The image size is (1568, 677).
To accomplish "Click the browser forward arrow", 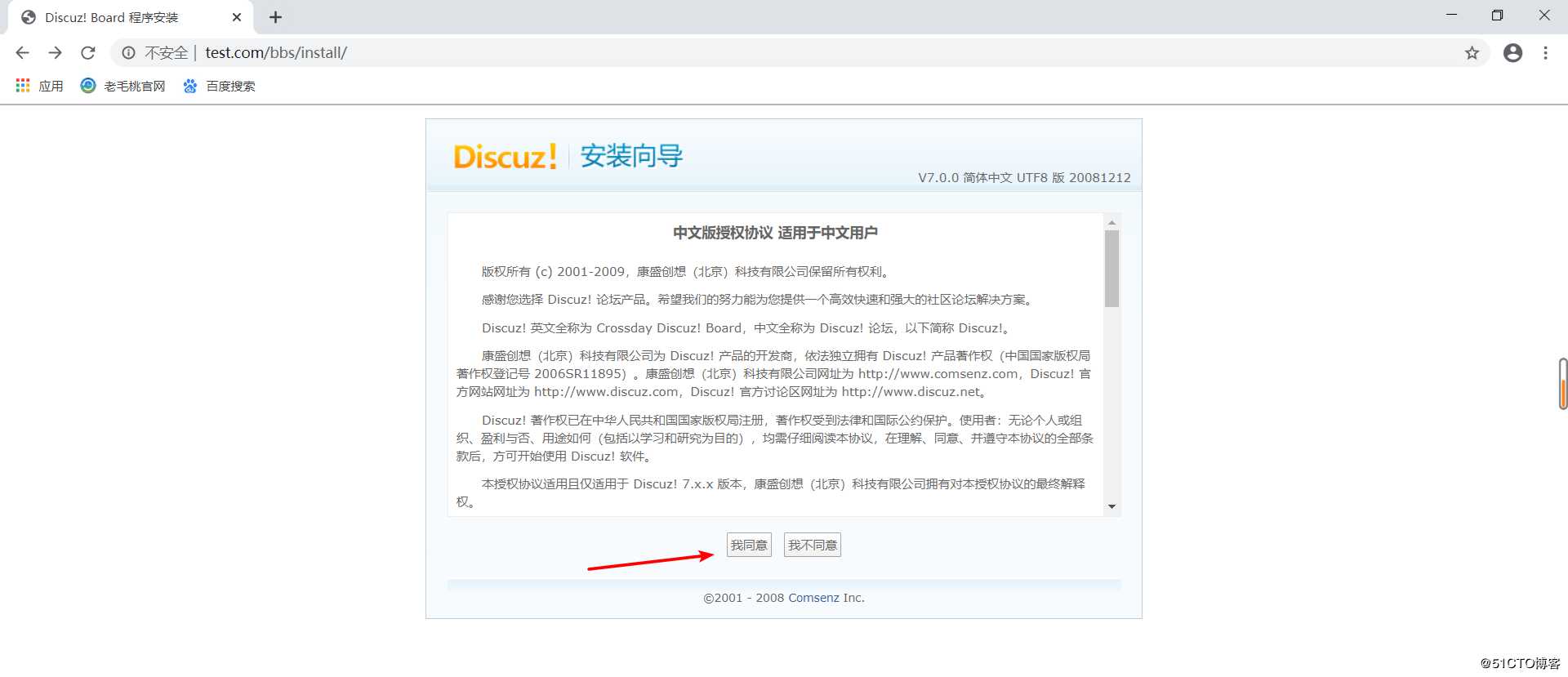I will coord(55,53).
